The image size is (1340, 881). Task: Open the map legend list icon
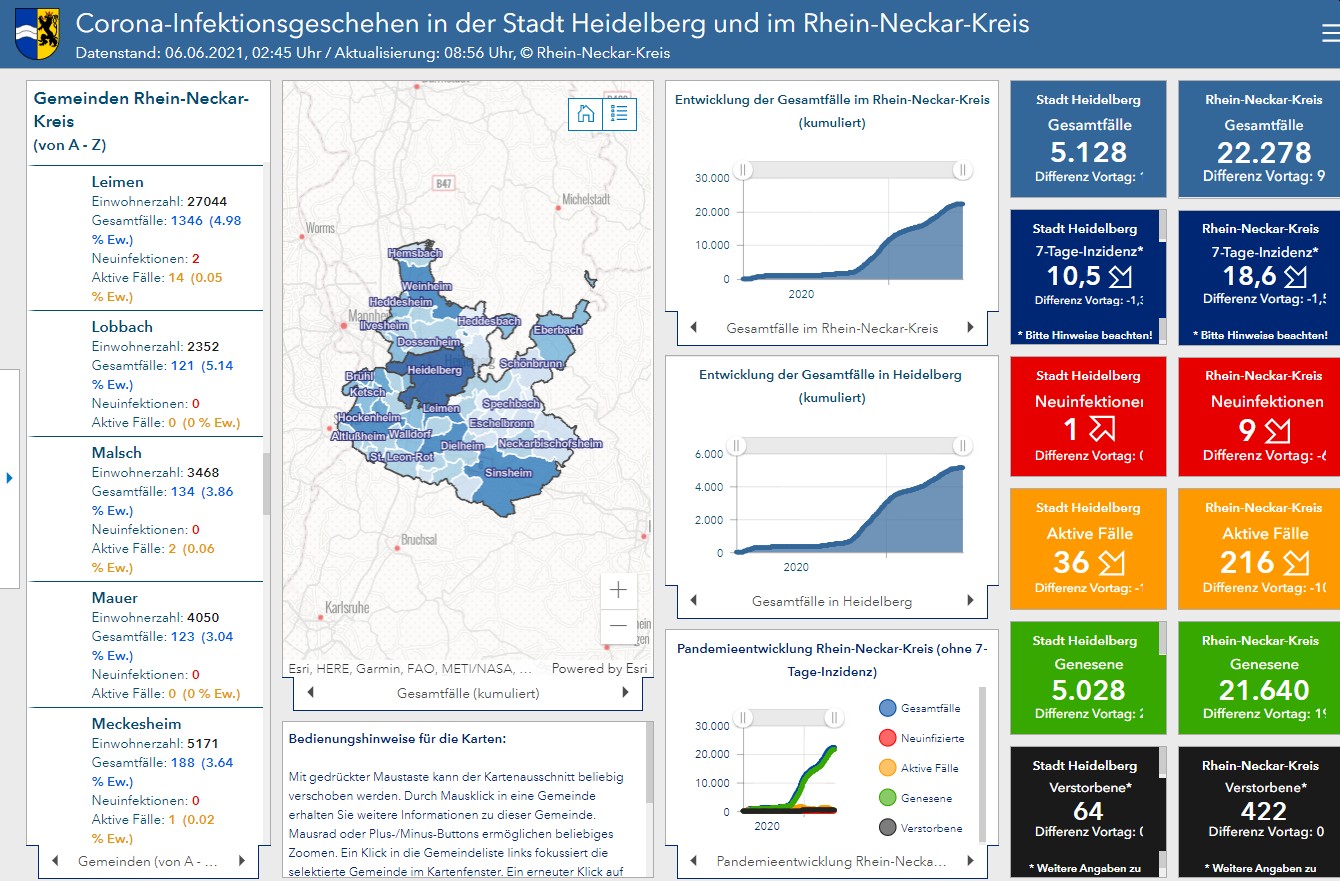coord(619,114)
